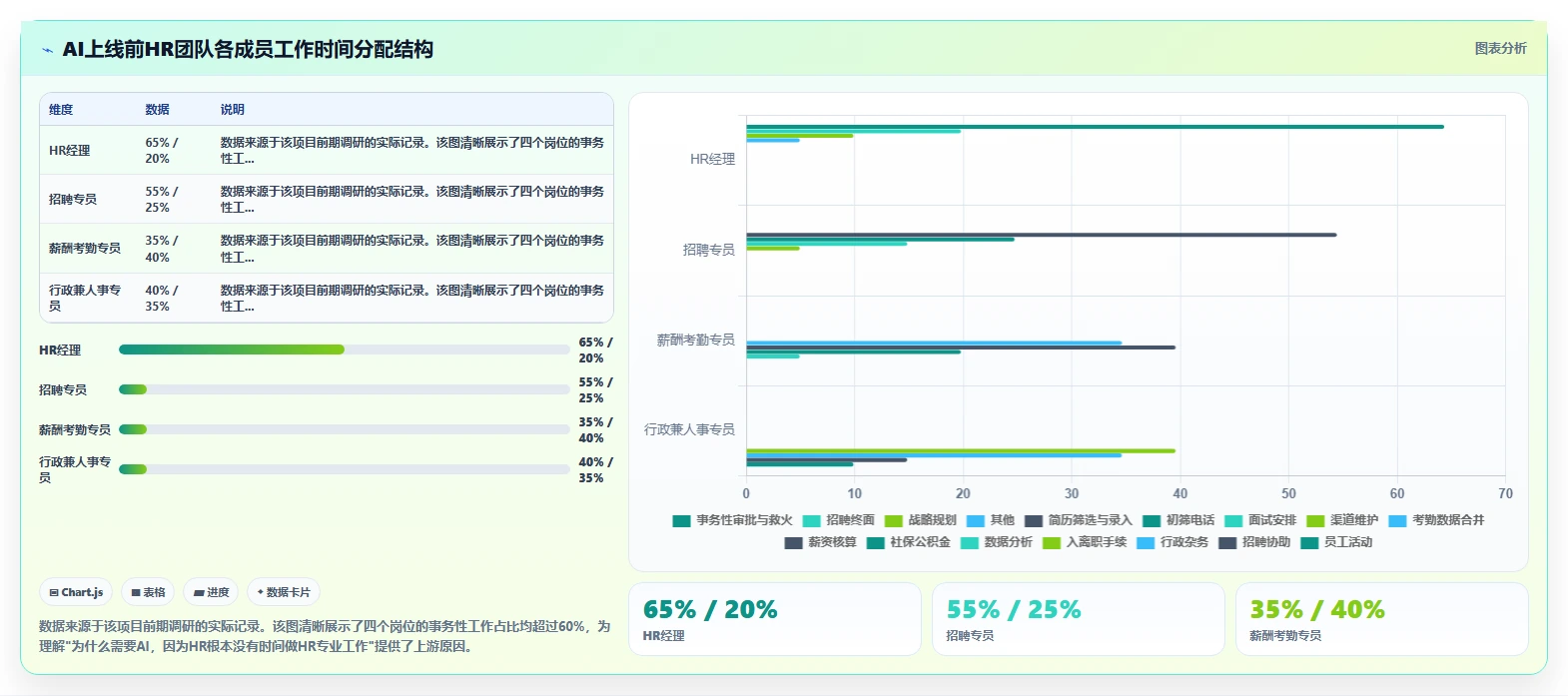
Task: Click the 表格 tag chip
Action: tap(148, 592)
